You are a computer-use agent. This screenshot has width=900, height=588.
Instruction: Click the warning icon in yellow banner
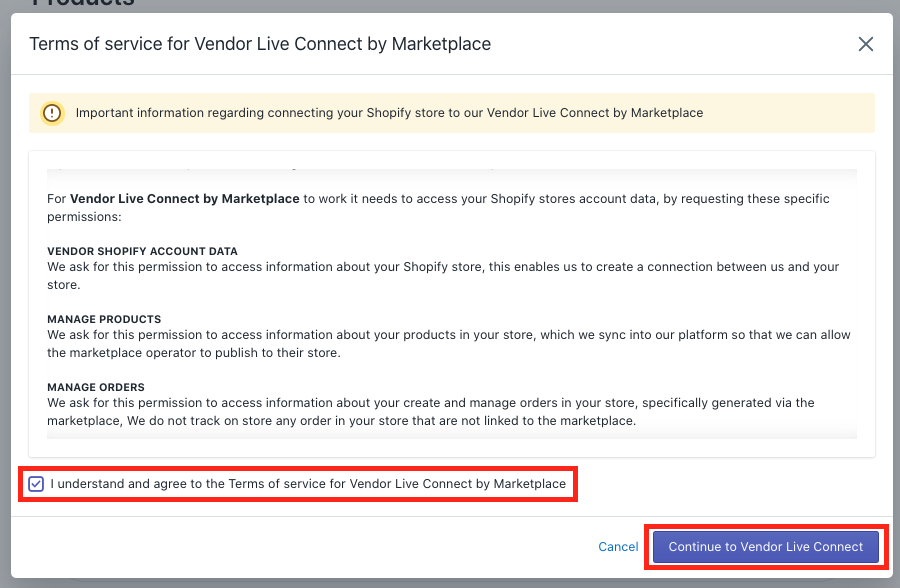[52, 113]
